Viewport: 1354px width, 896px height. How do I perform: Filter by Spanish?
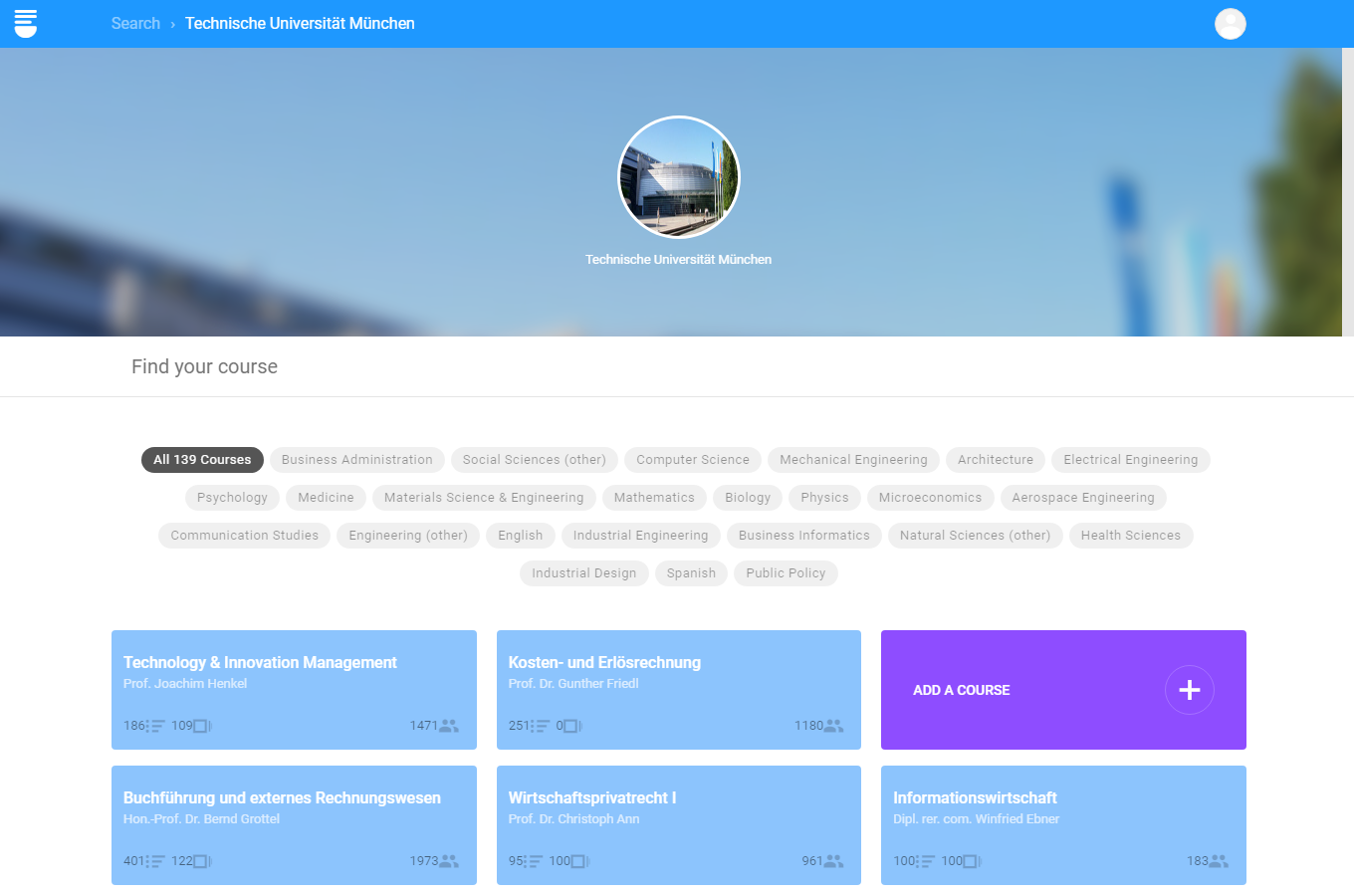pos(691,573)
